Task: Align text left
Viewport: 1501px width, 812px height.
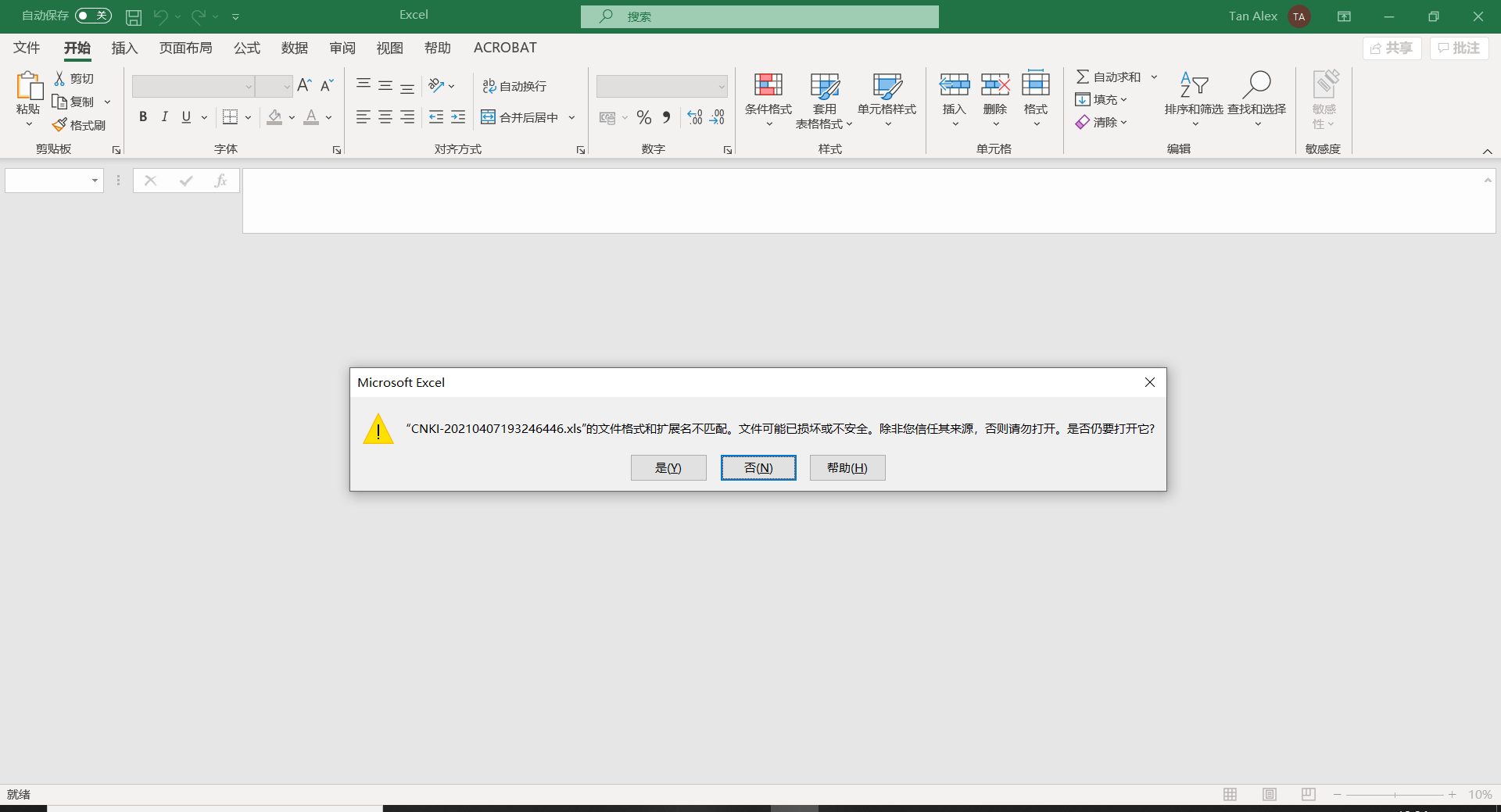Action: point(364,117)
